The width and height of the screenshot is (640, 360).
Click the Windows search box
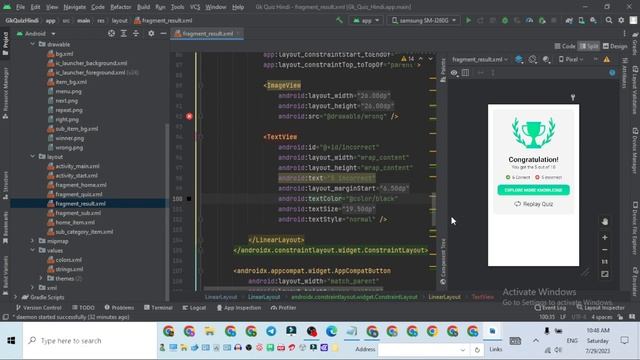tap(90, 340)
